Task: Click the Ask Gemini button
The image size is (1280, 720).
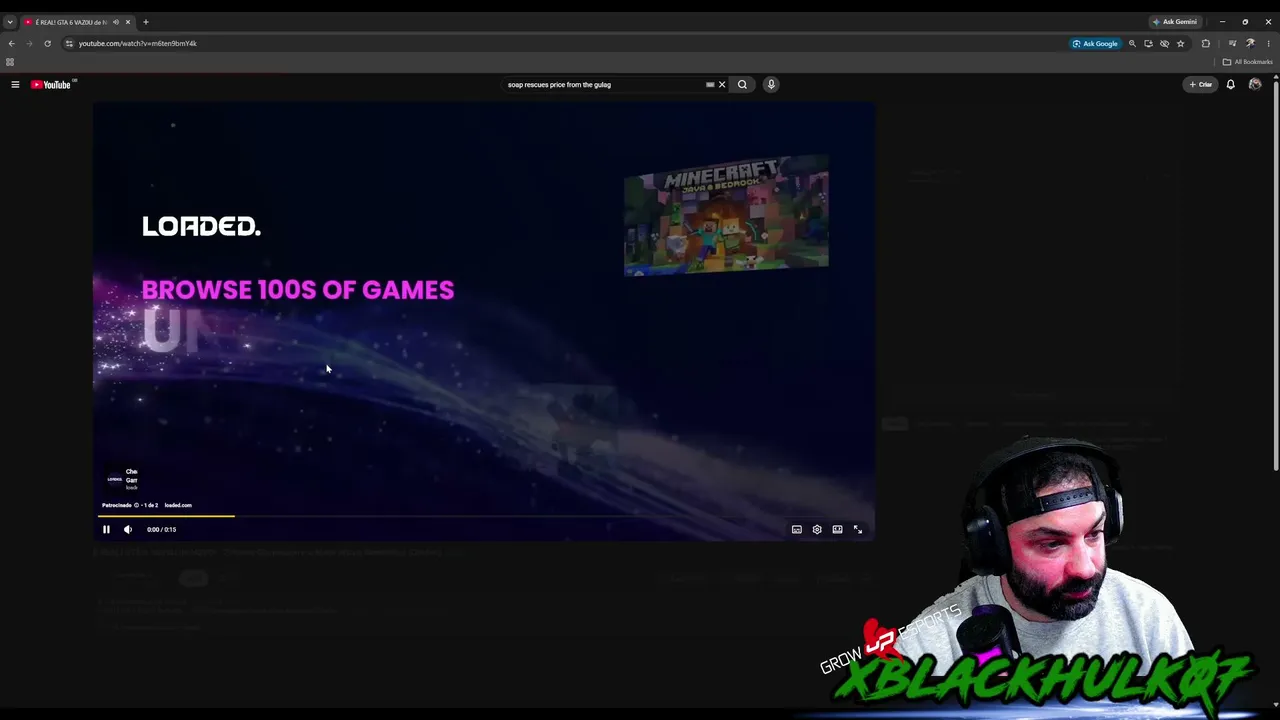Action: tap(1175, 22)
